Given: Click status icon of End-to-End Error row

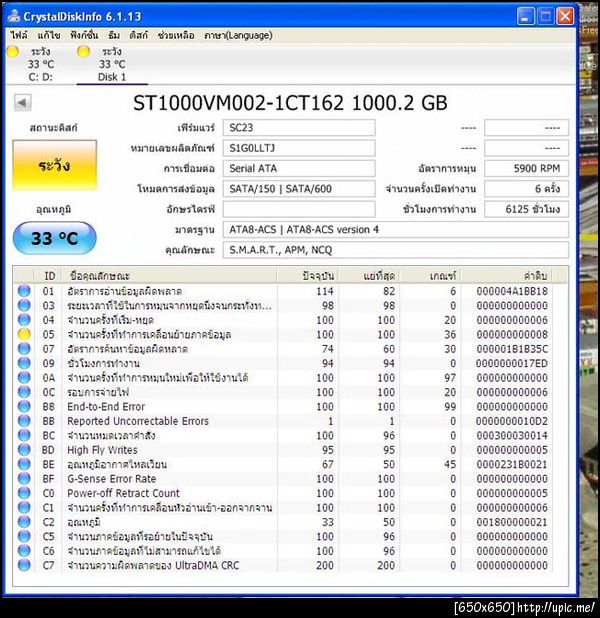Looking at the screenshot, I should [x=24, y=406].
